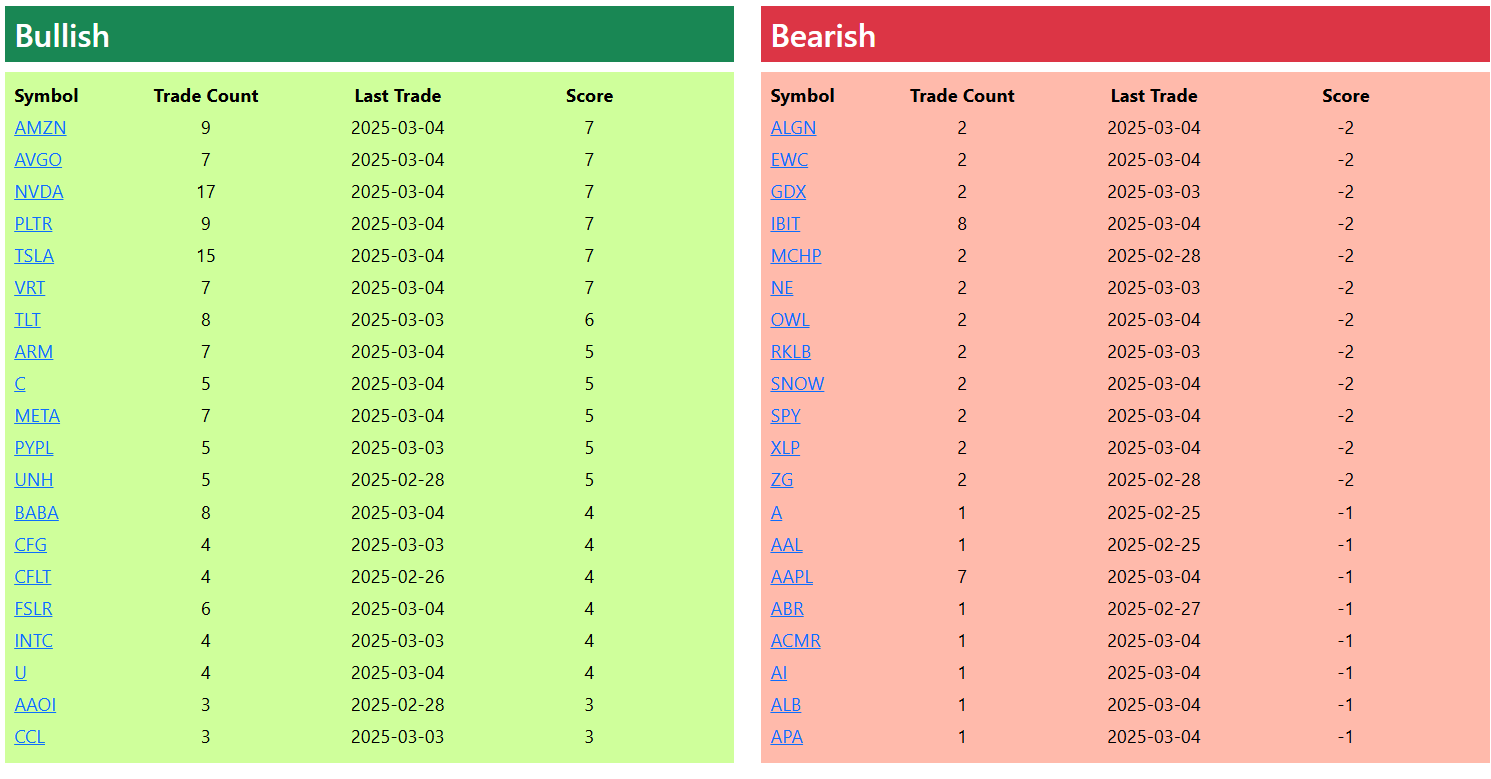Viewport: 1491px width, 779px height.
Task: Open the ARM symbol link
Action: point(34,352)
